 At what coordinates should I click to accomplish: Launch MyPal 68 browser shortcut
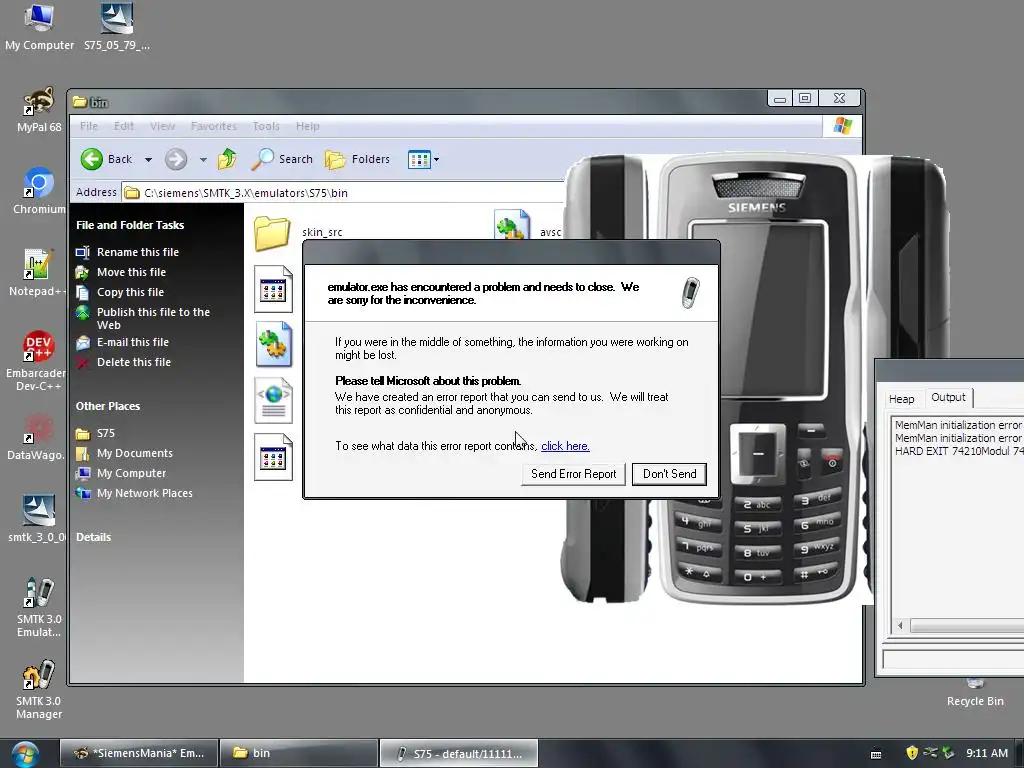(x=39, y=109)
